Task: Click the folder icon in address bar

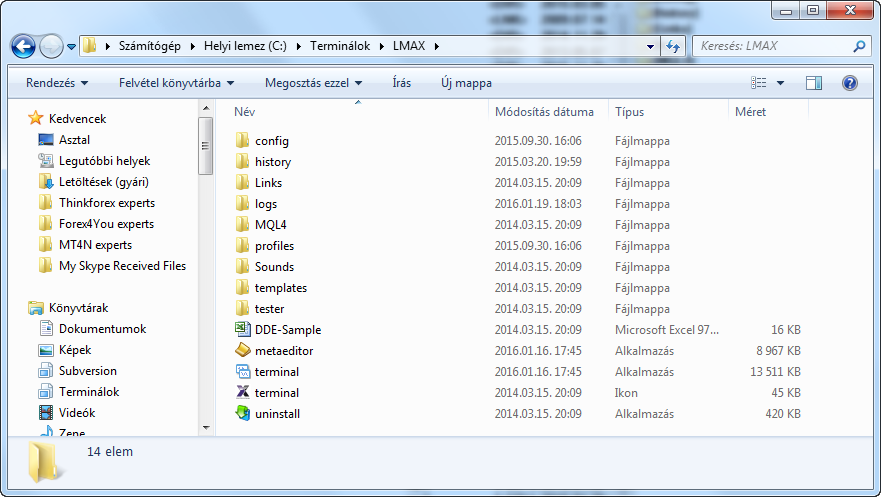Action: pos(89,45)
